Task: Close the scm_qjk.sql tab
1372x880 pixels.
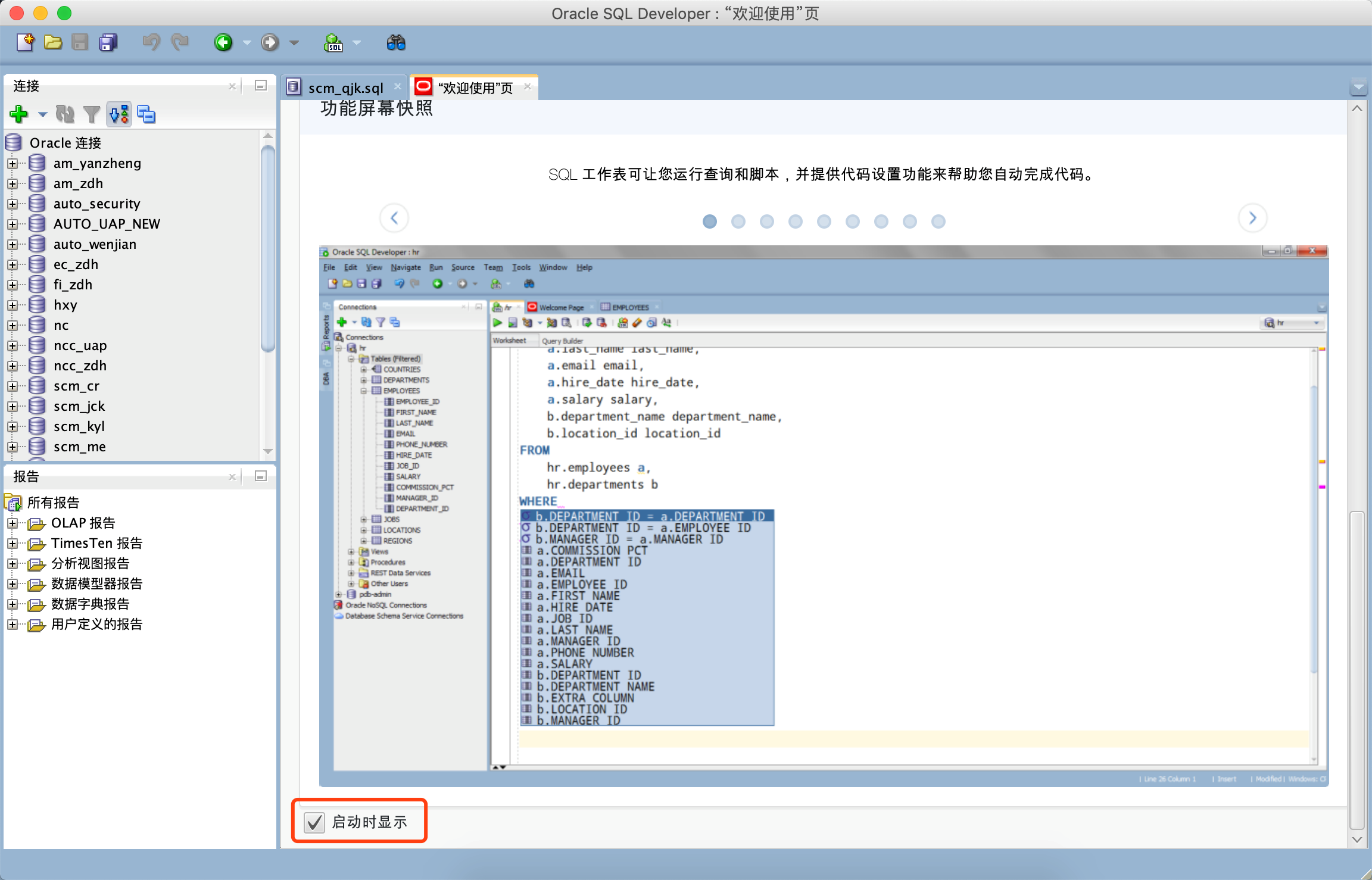Action: tap(397, 87)
